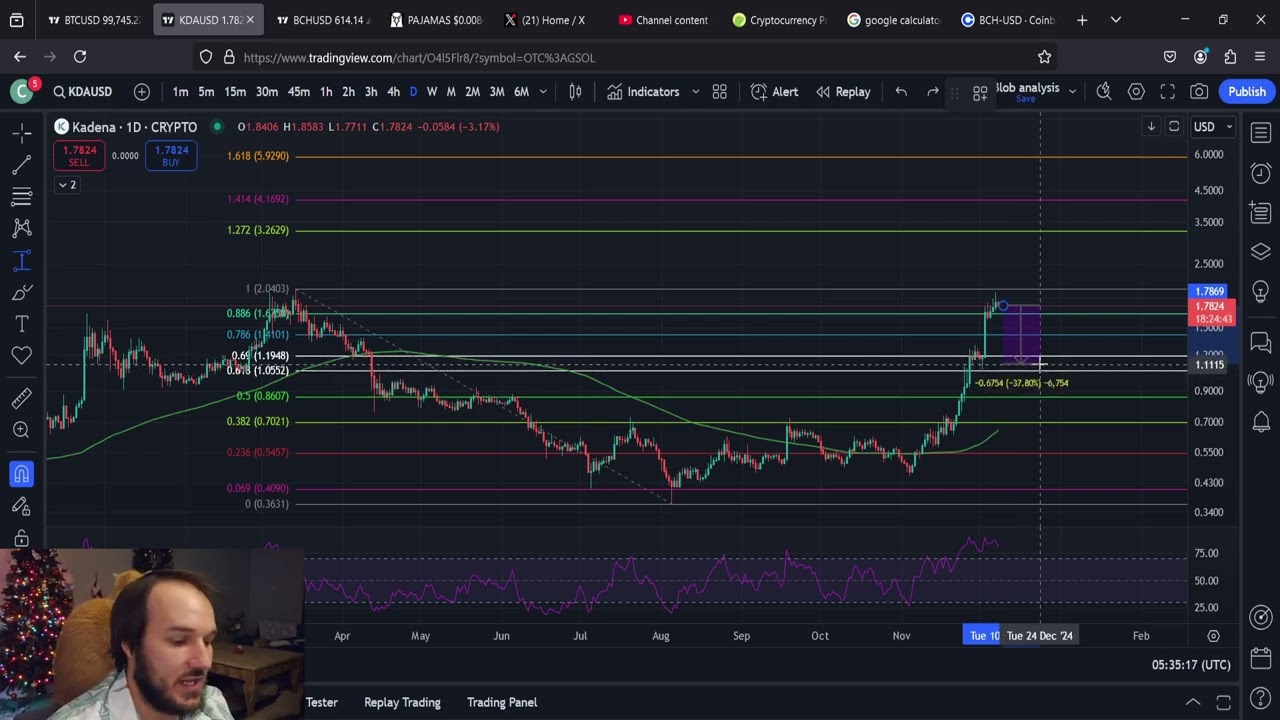
Task: Expand the timeframe list dropdown arrow
Action: coord(543,92)
